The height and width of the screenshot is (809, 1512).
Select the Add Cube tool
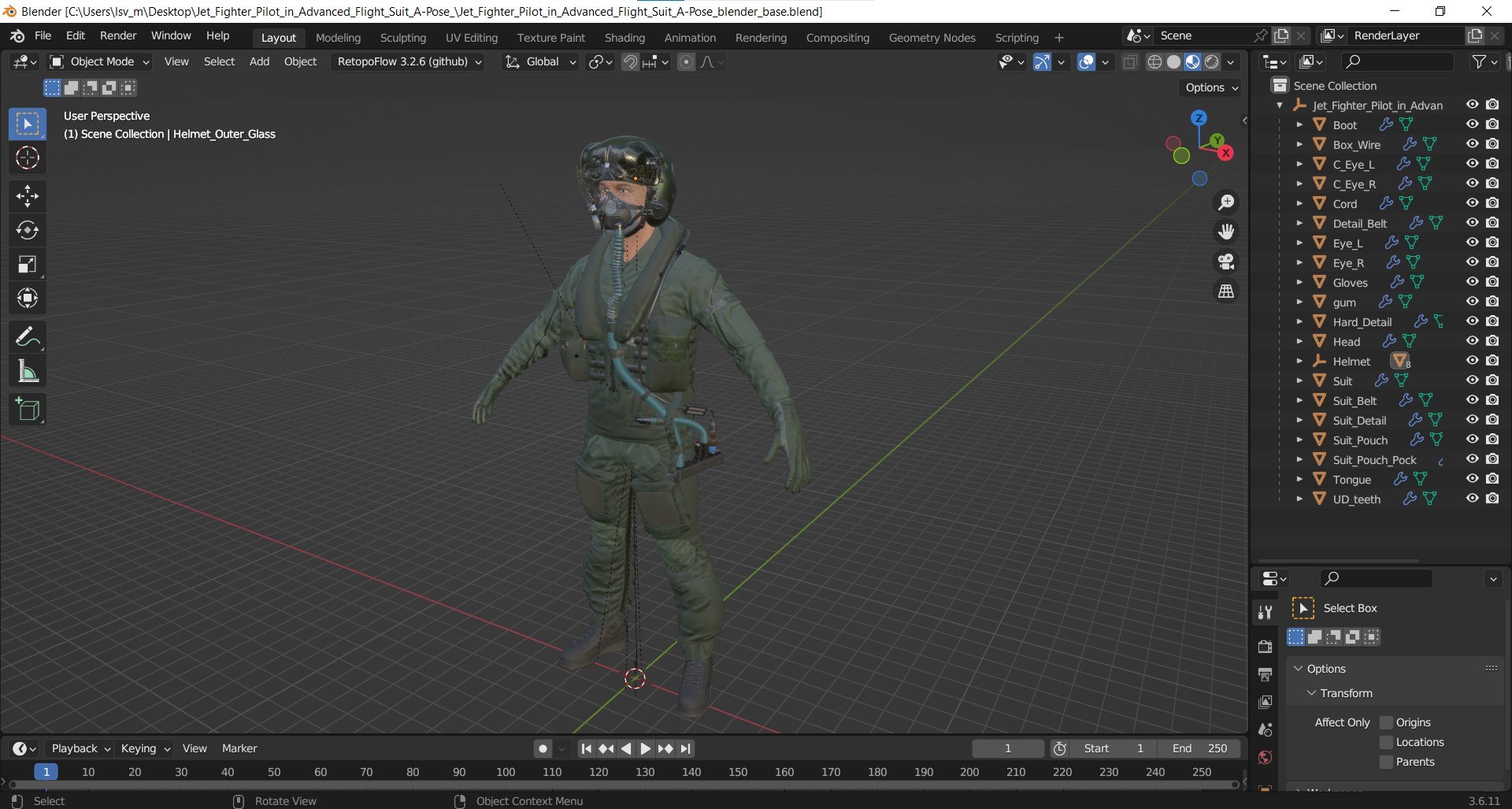pyautogui.click(x=28, y=410)
